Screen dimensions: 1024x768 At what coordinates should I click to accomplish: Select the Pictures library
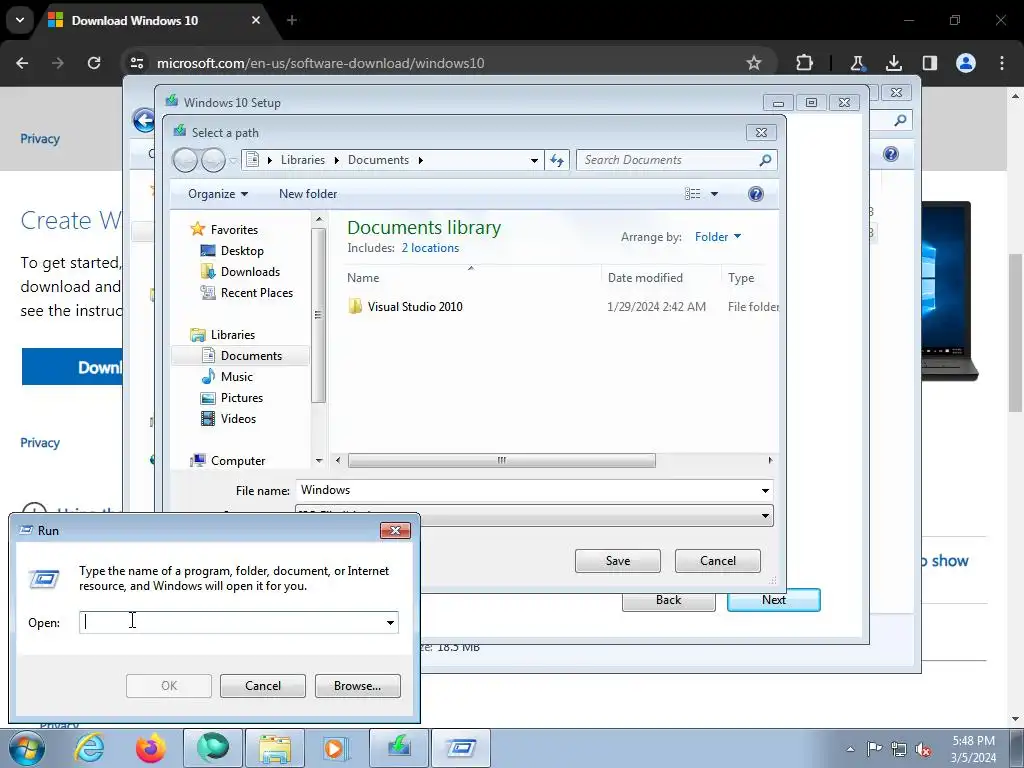(241, 398)
